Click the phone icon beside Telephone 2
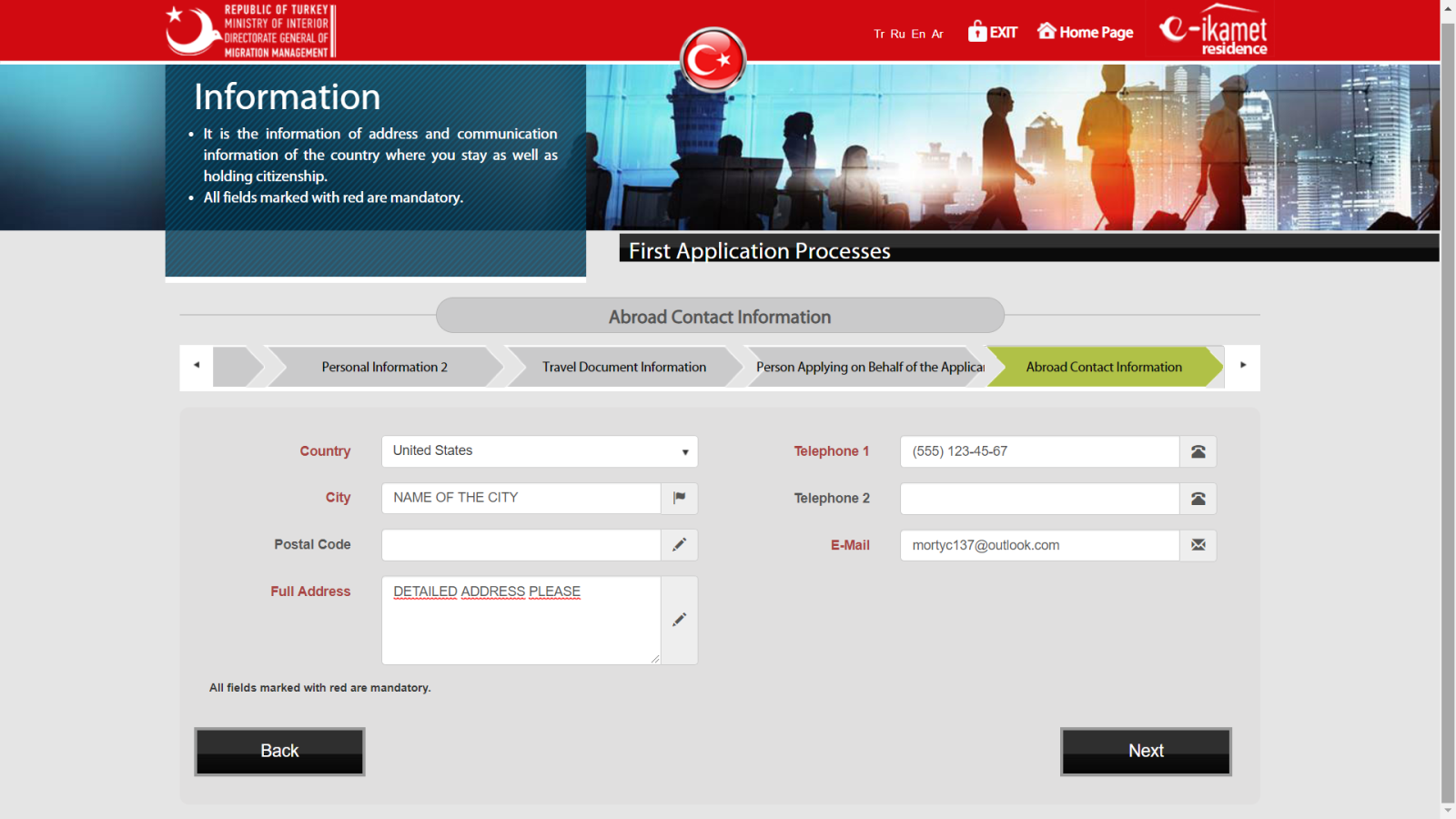Screen dimensions: 1456x819 pyautogui.click(x=1198, y=499)
